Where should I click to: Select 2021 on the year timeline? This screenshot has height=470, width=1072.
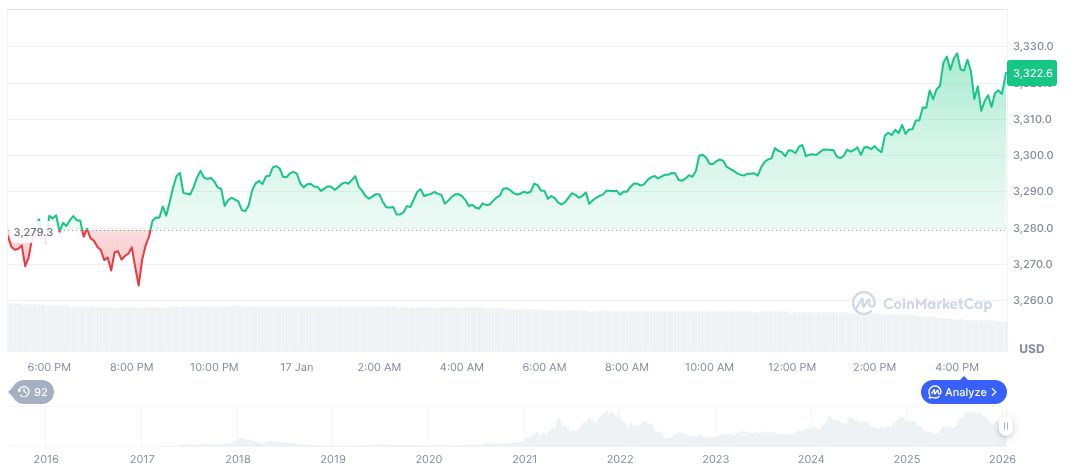point(524,459)
